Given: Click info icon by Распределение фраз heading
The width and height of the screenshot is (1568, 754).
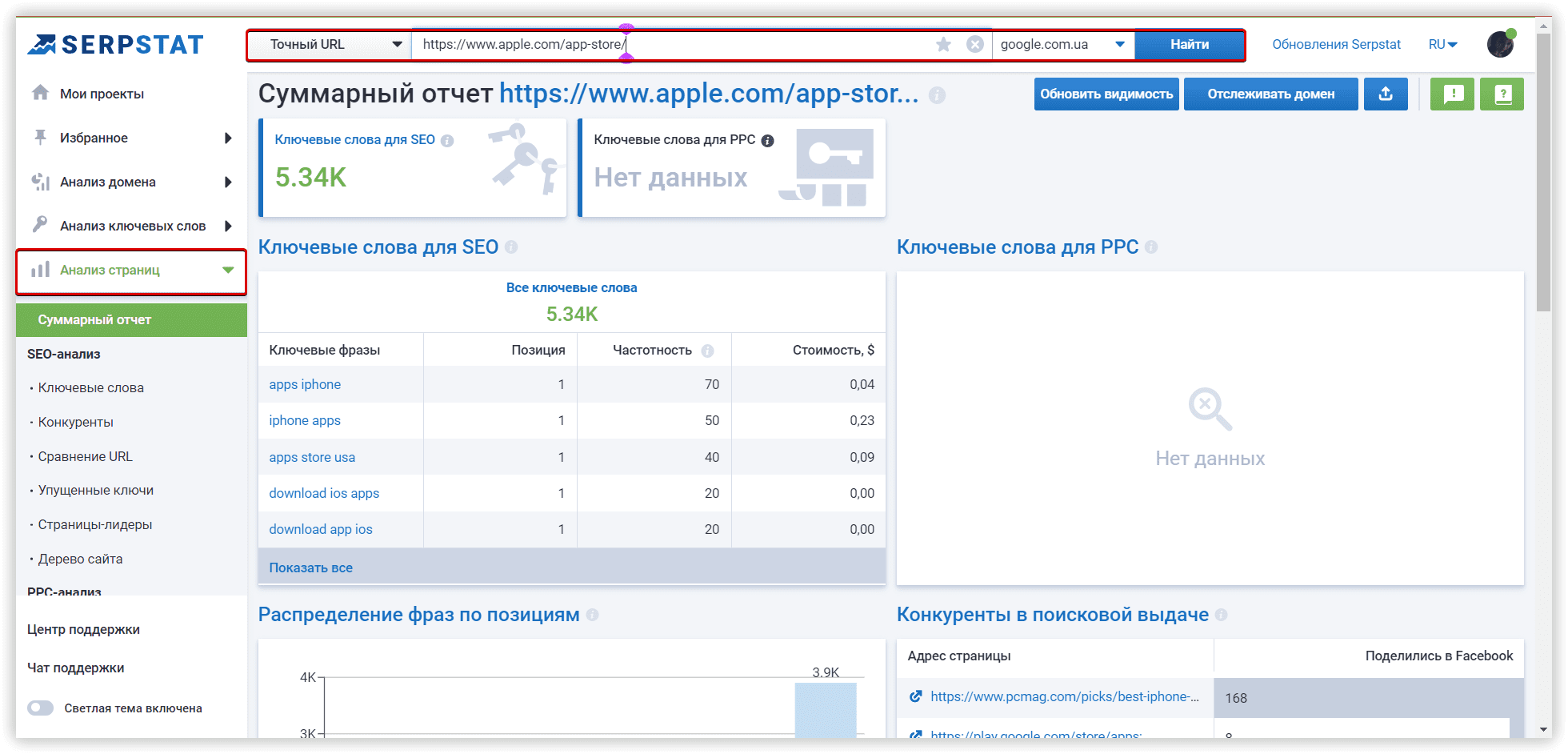Looking at the screenshot, I should (592, 615).
